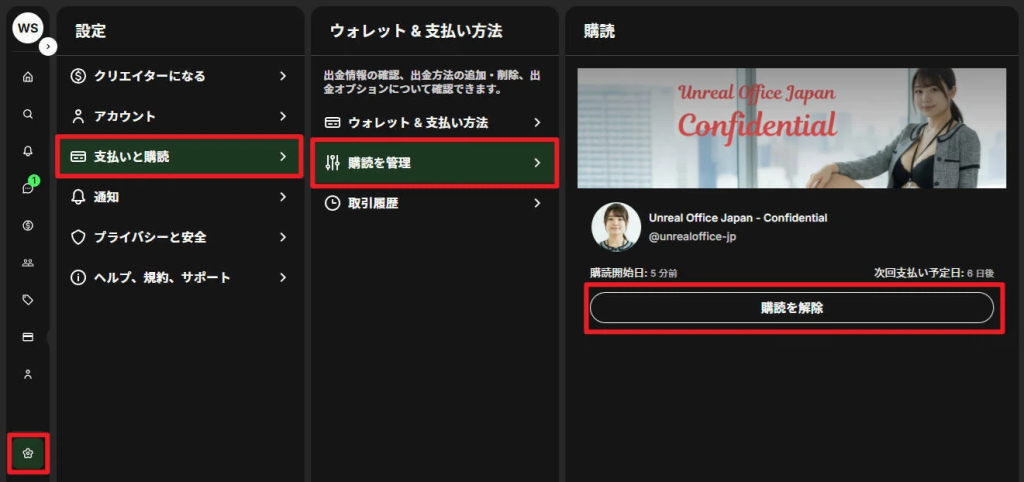Open 通知 settings item

[180, 197]
